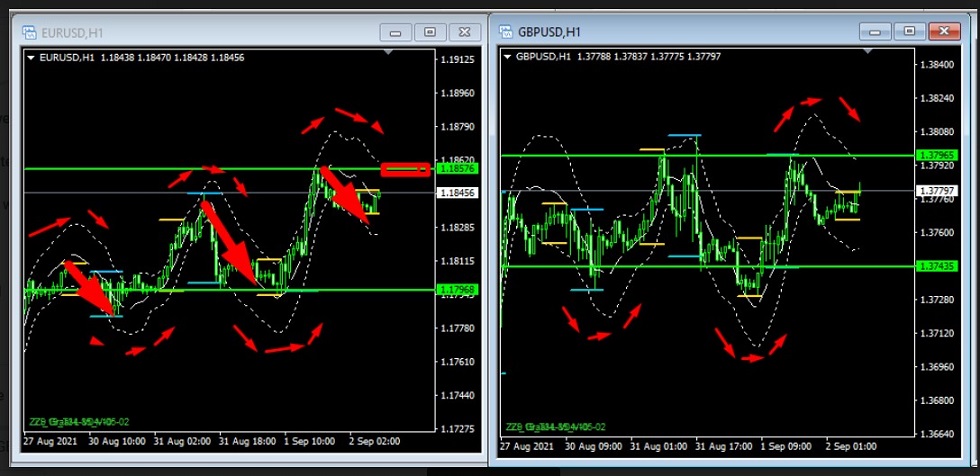Image resolution: width=980 pixels, height=476 pixels.
Task: Minimize the EURUSD,H1 chart window
Action: (397, 32)
